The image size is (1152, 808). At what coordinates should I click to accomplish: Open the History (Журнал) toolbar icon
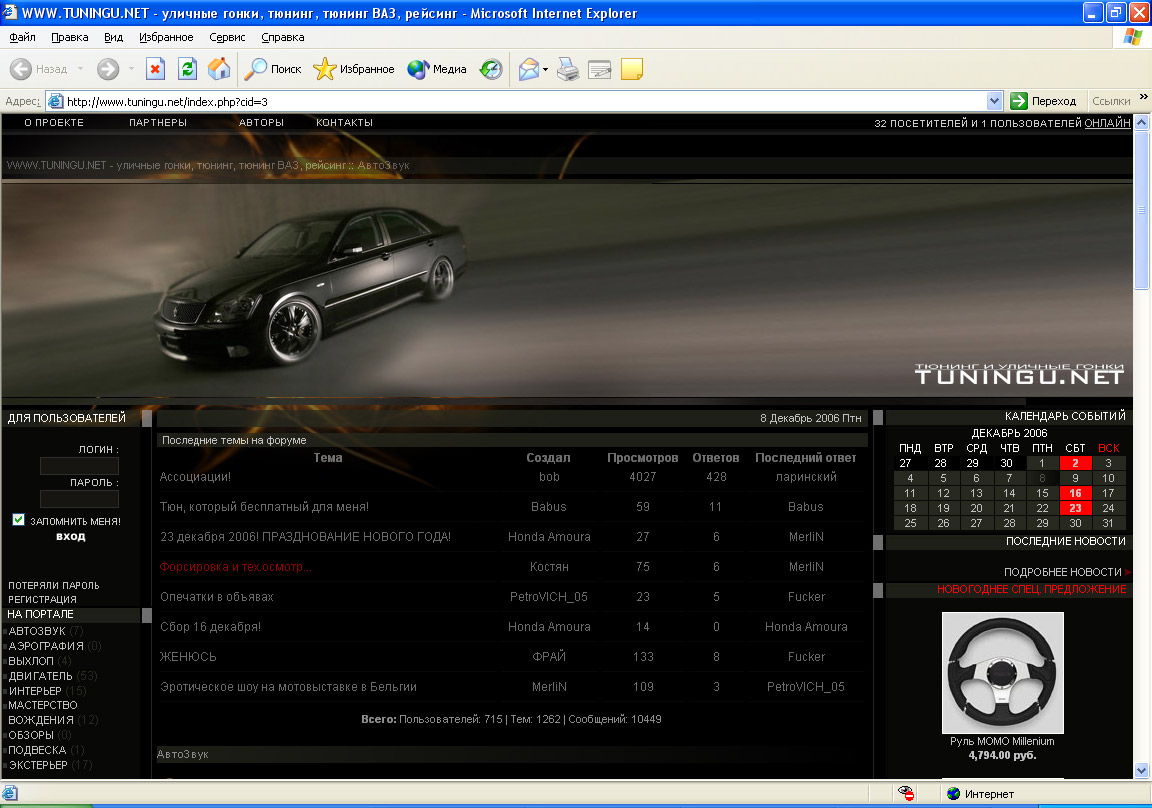click(491, 69)
